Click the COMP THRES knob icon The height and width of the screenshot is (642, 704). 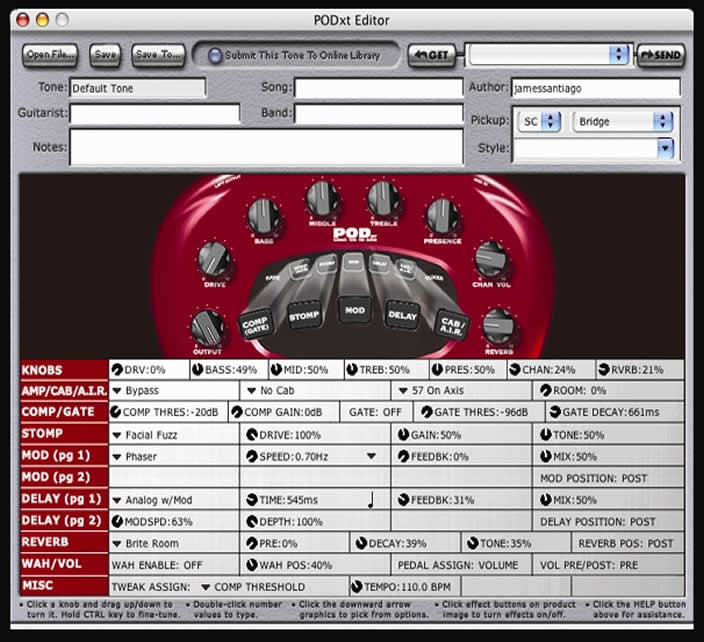(x=115, y=412)
